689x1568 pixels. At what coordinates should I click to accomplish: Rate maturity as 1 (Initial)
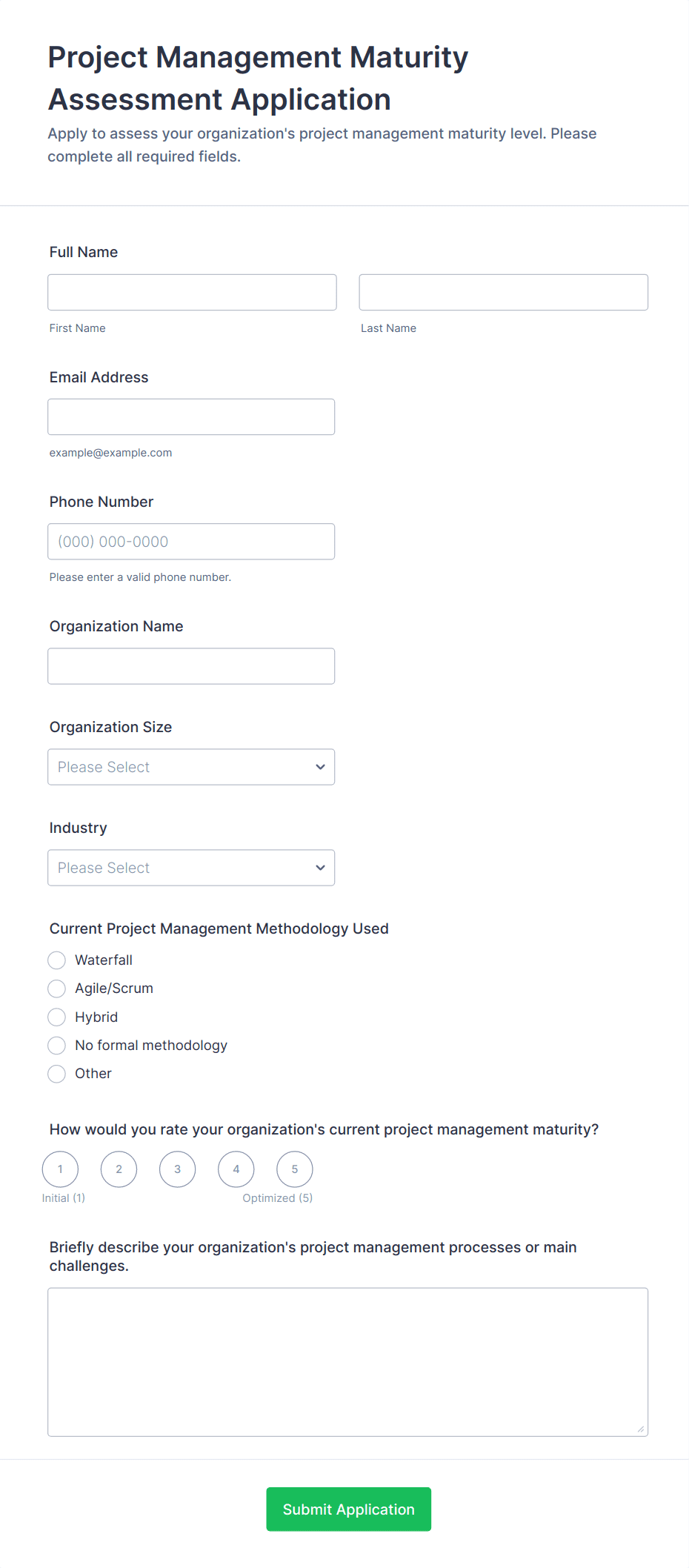(x=60, y=1169)
